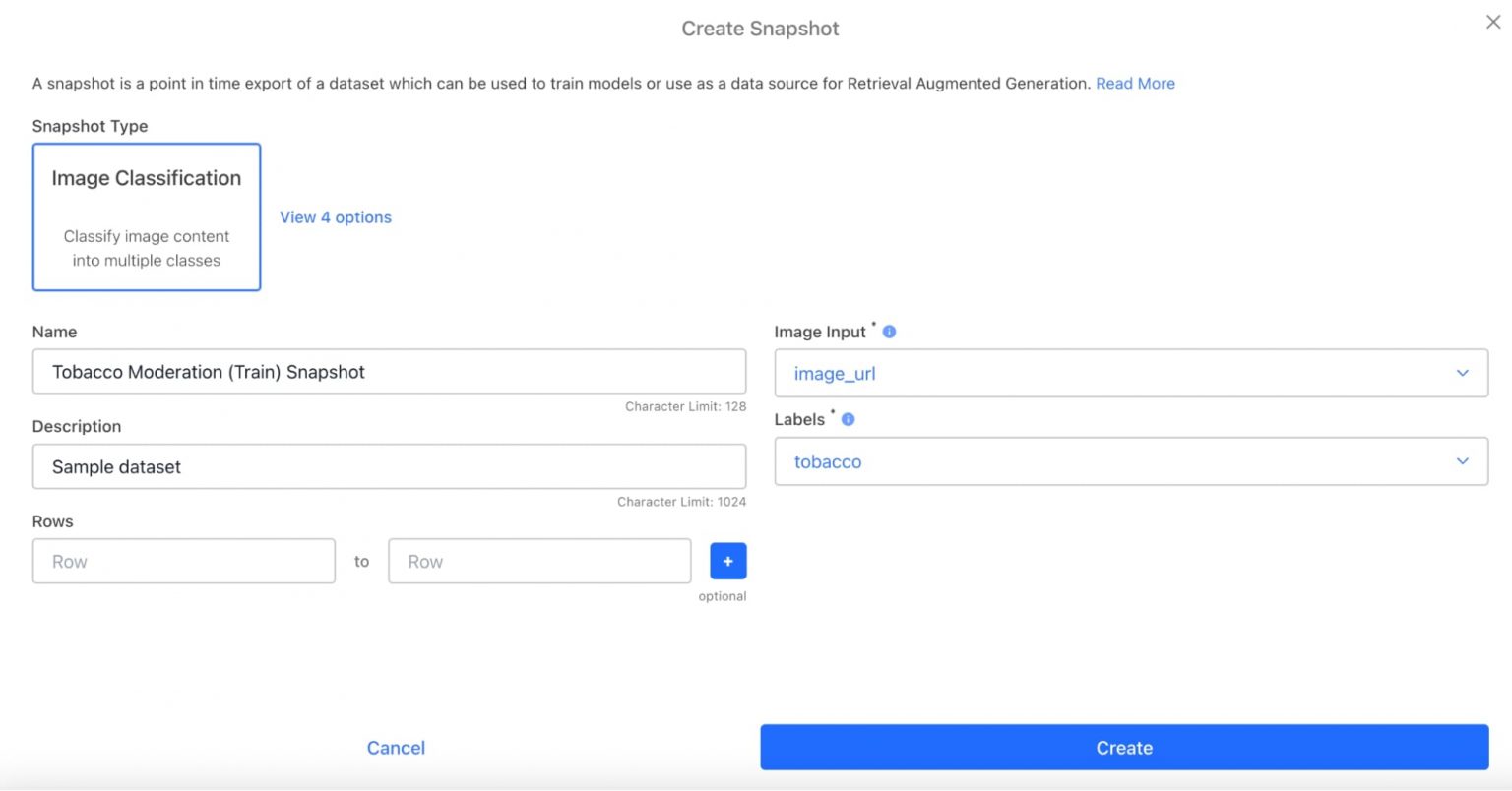
Task: Close the Create Snapshot dialog
Action: point(1492,22)
